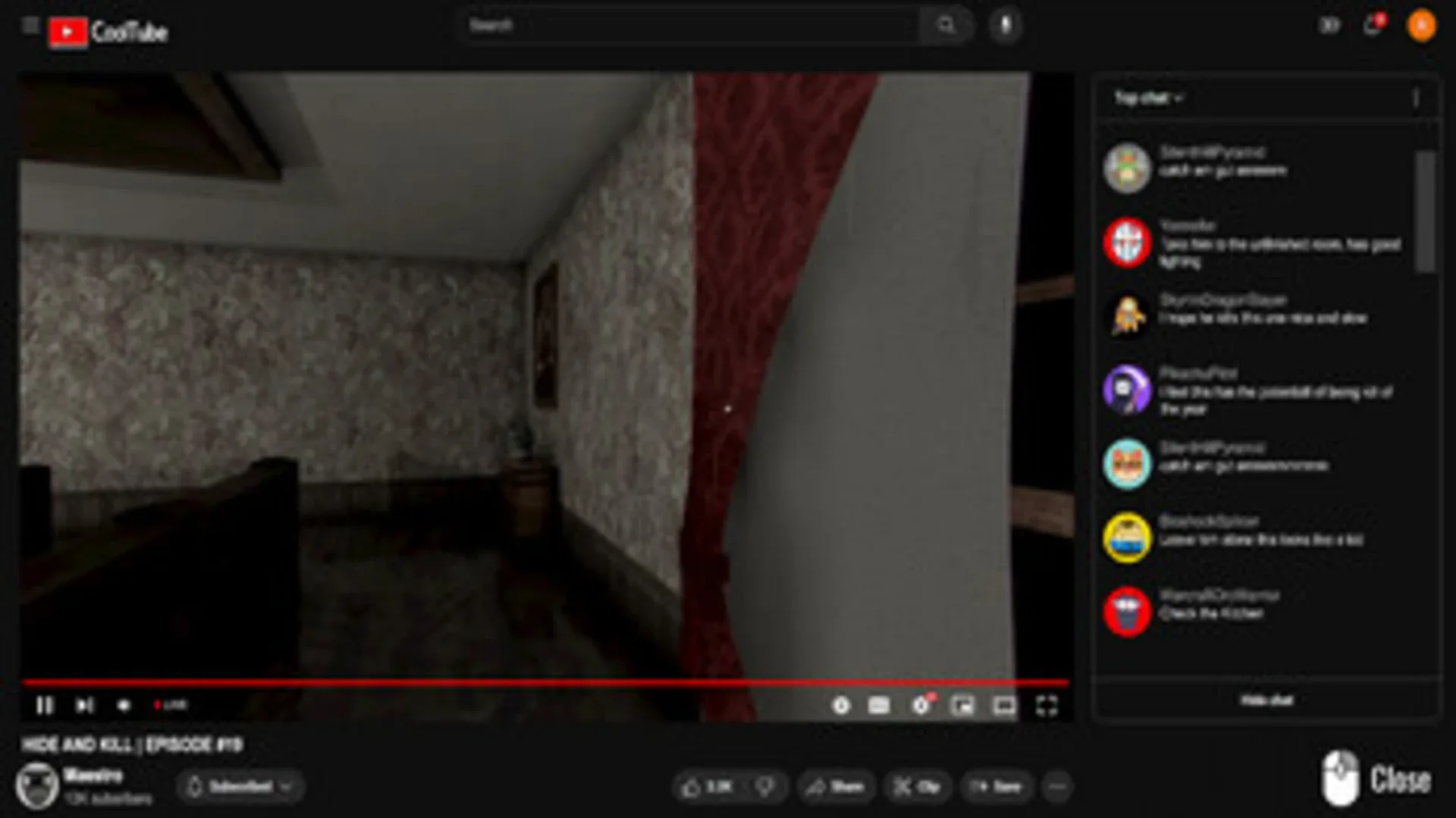
Task: Open the player Settings gear
Action: (921, 705)
